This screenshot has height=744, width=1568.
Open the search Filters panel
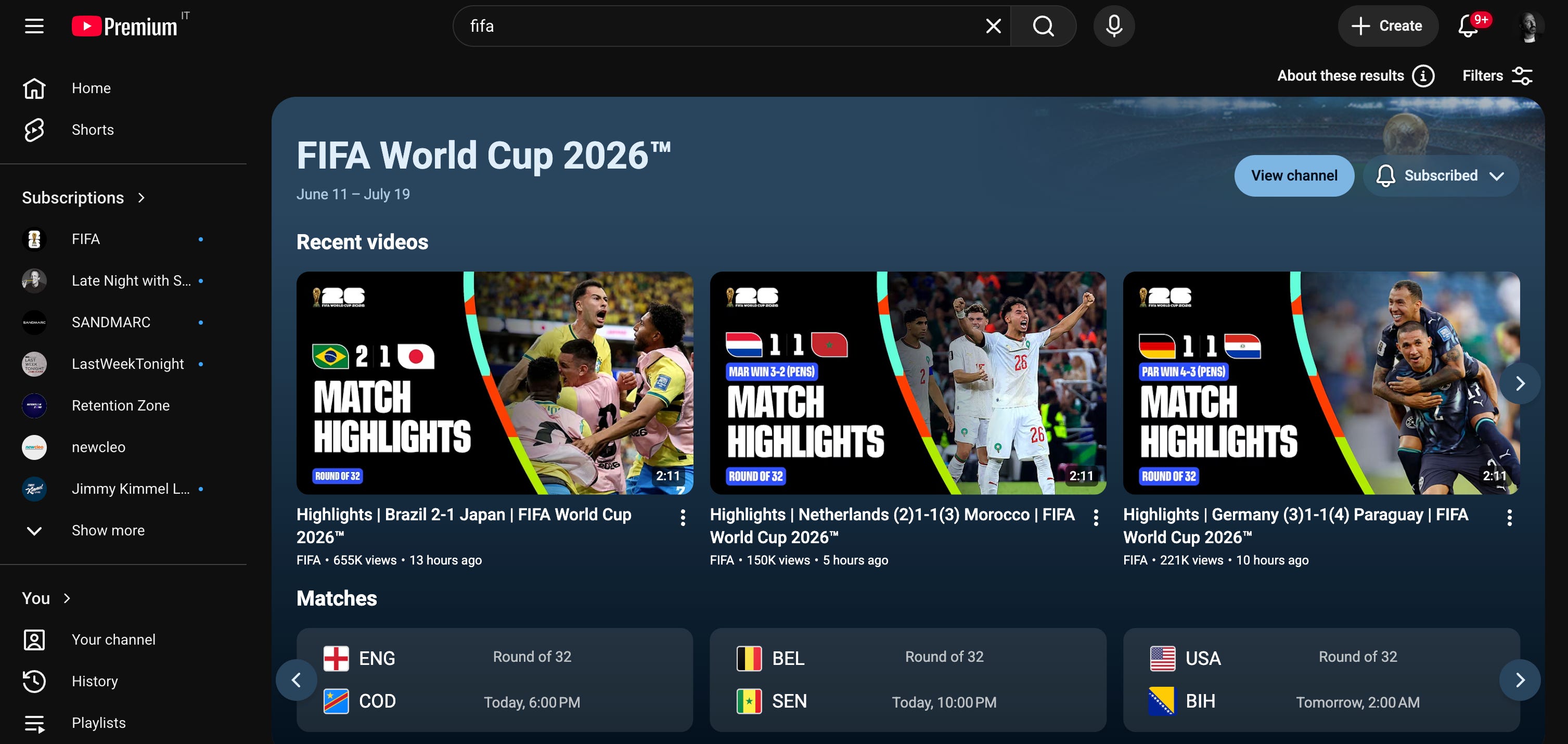click(1497, 76)
